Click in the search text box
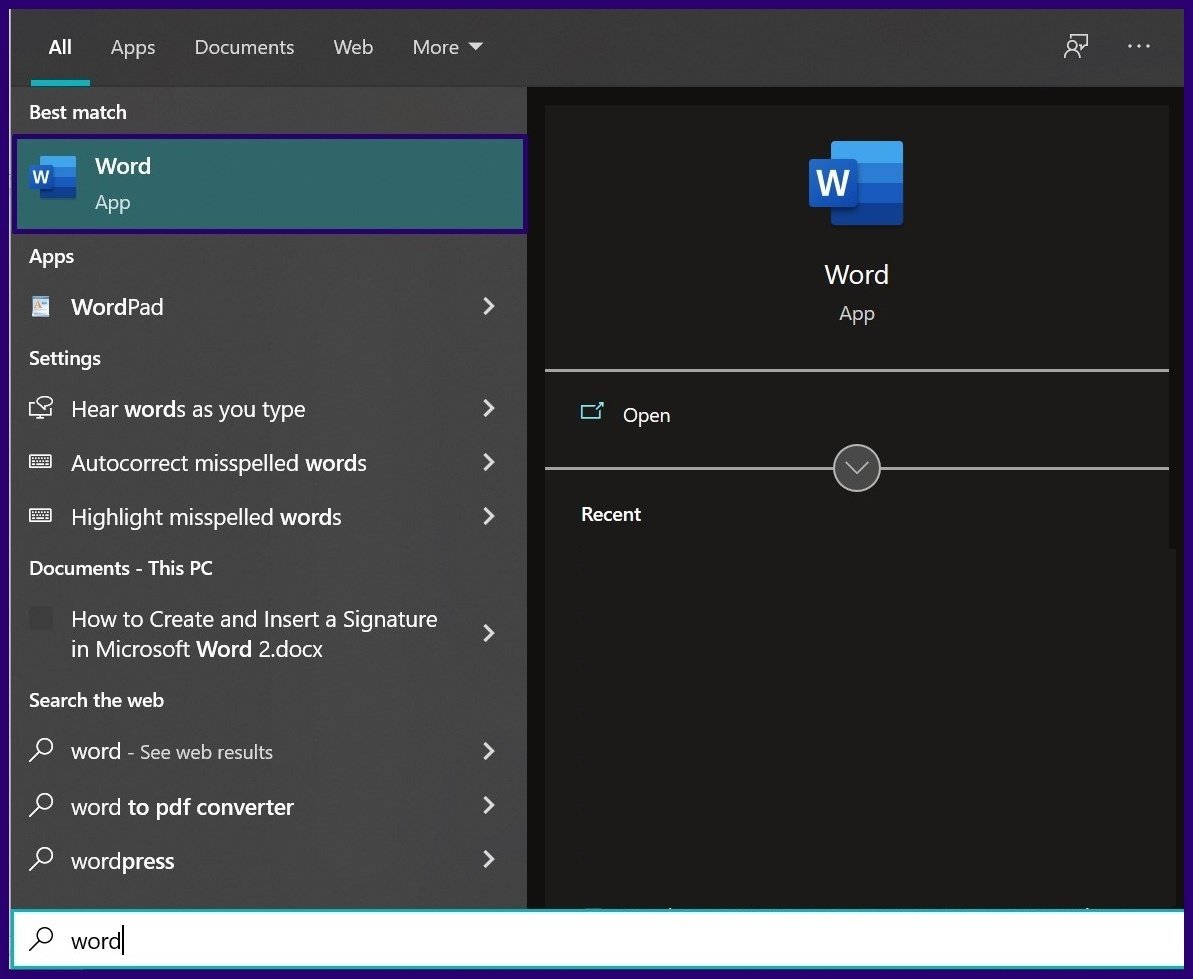 tap(600, 940)
